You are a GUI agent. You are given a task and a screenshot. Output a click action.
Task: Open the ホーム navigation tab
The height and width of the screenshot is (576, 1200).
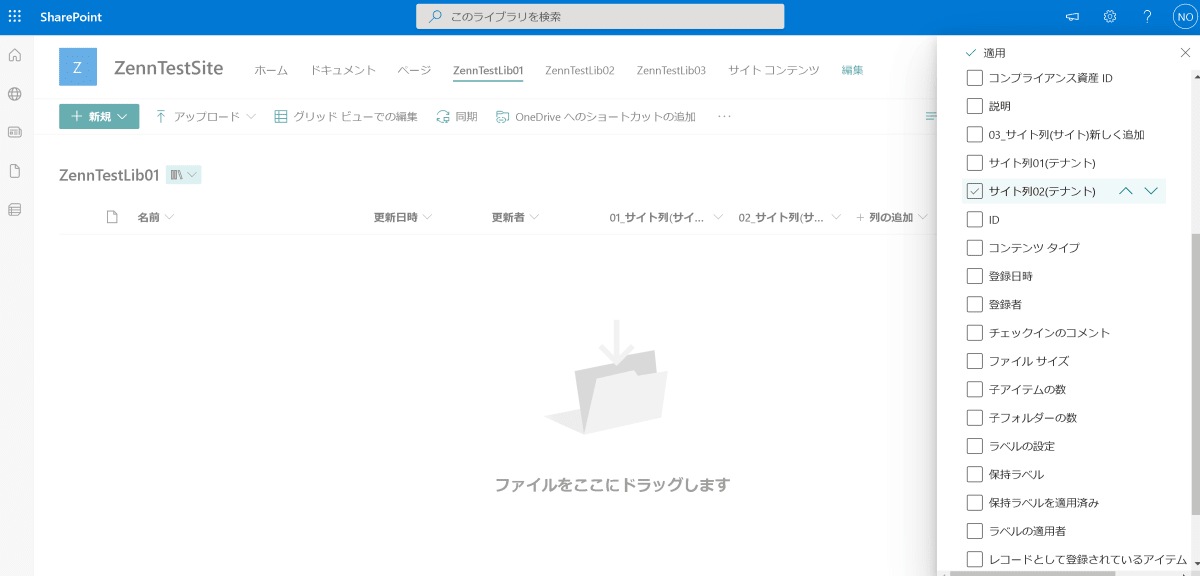pyautogui.click(x=271, y=70)
